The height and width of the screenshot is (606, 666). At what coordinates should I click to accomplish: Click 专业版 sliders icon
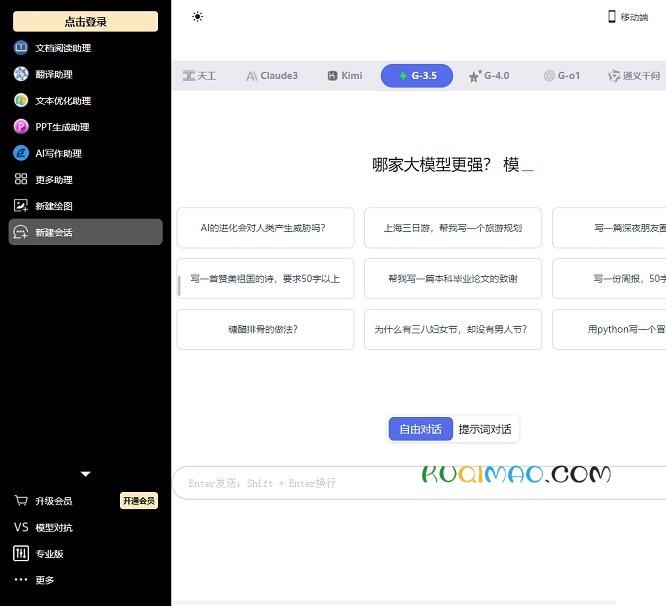coord(21,553)
